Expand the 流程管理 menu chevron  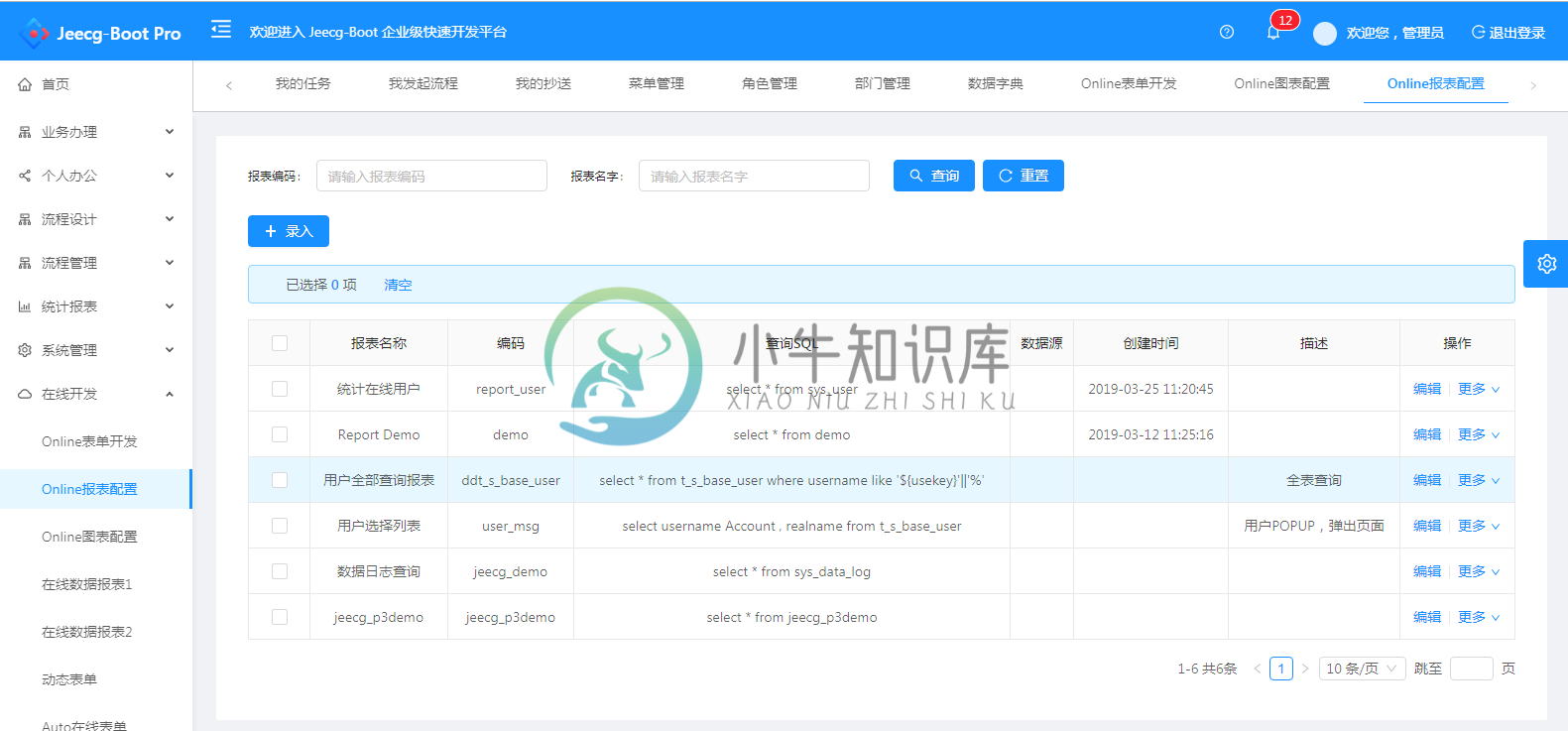170,263
